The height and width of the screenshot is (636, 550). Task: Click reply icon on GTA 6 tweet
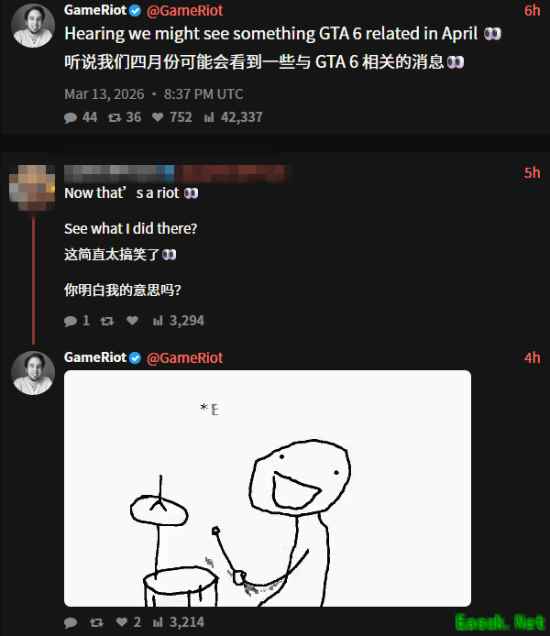[71, 118]
